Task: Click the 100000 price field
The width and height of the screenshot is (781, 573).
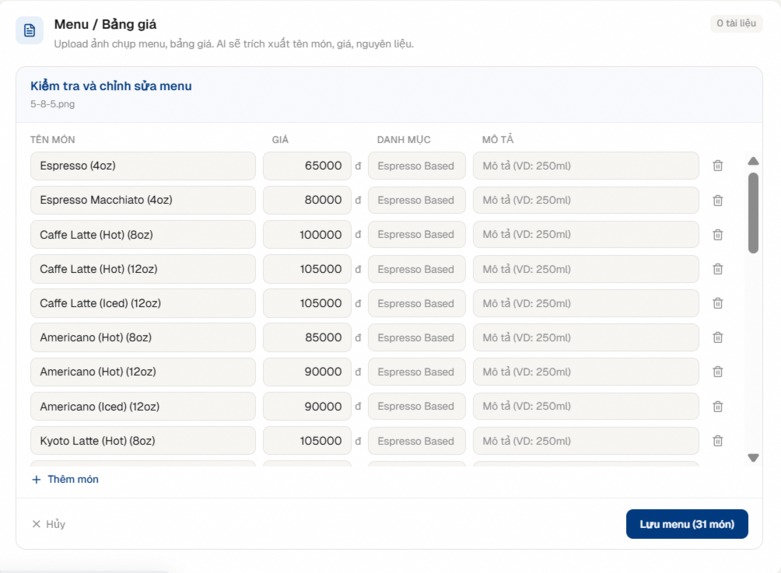Action: point(307,234)
